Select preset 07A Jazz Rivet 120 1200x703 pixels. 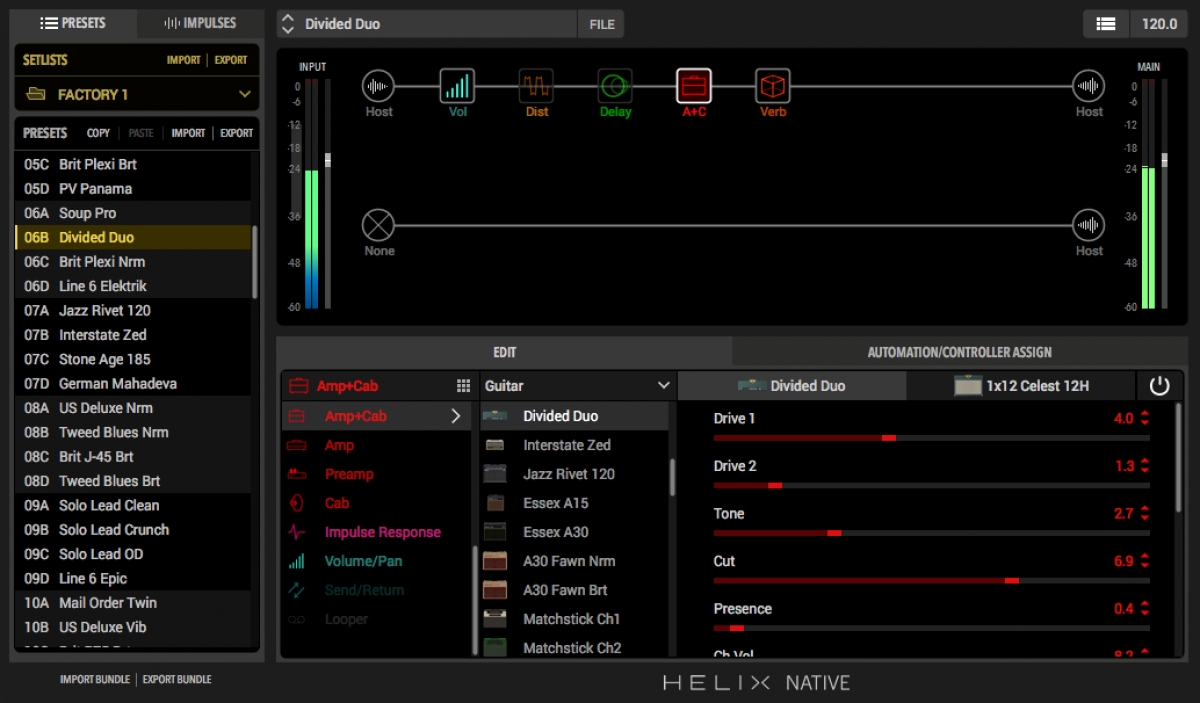(104, 310)
